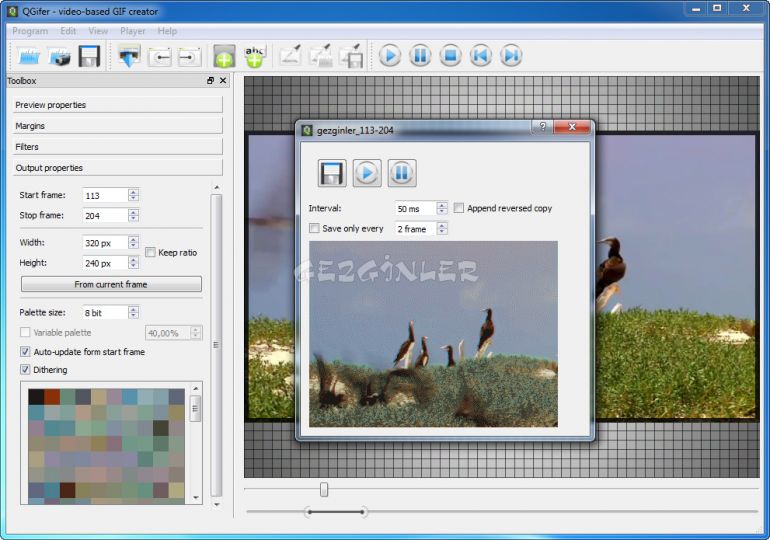Click the video position slider handle
The height and width of the screenshot is (540, 770).
pyautogui.click(x=324, y=489)
